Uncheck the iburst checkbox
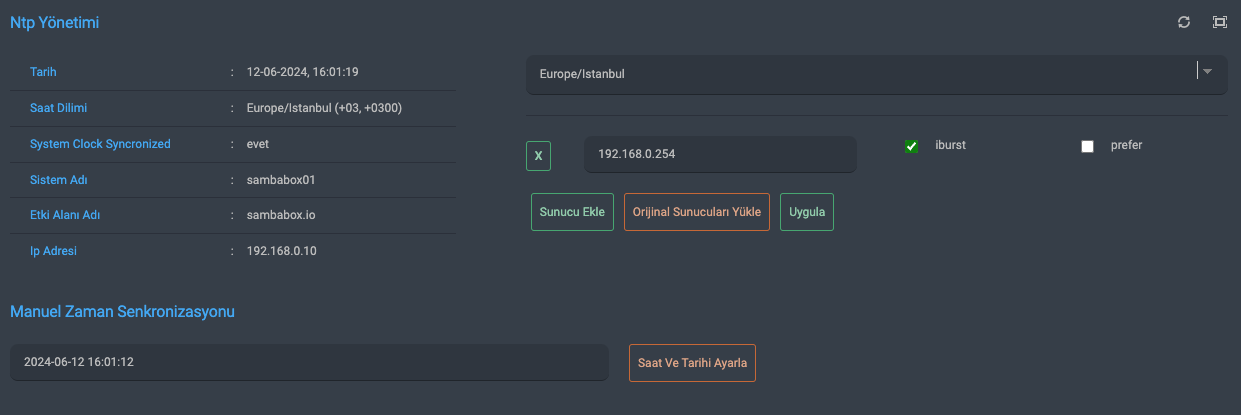1241x415 pixels. coord(911,146)
